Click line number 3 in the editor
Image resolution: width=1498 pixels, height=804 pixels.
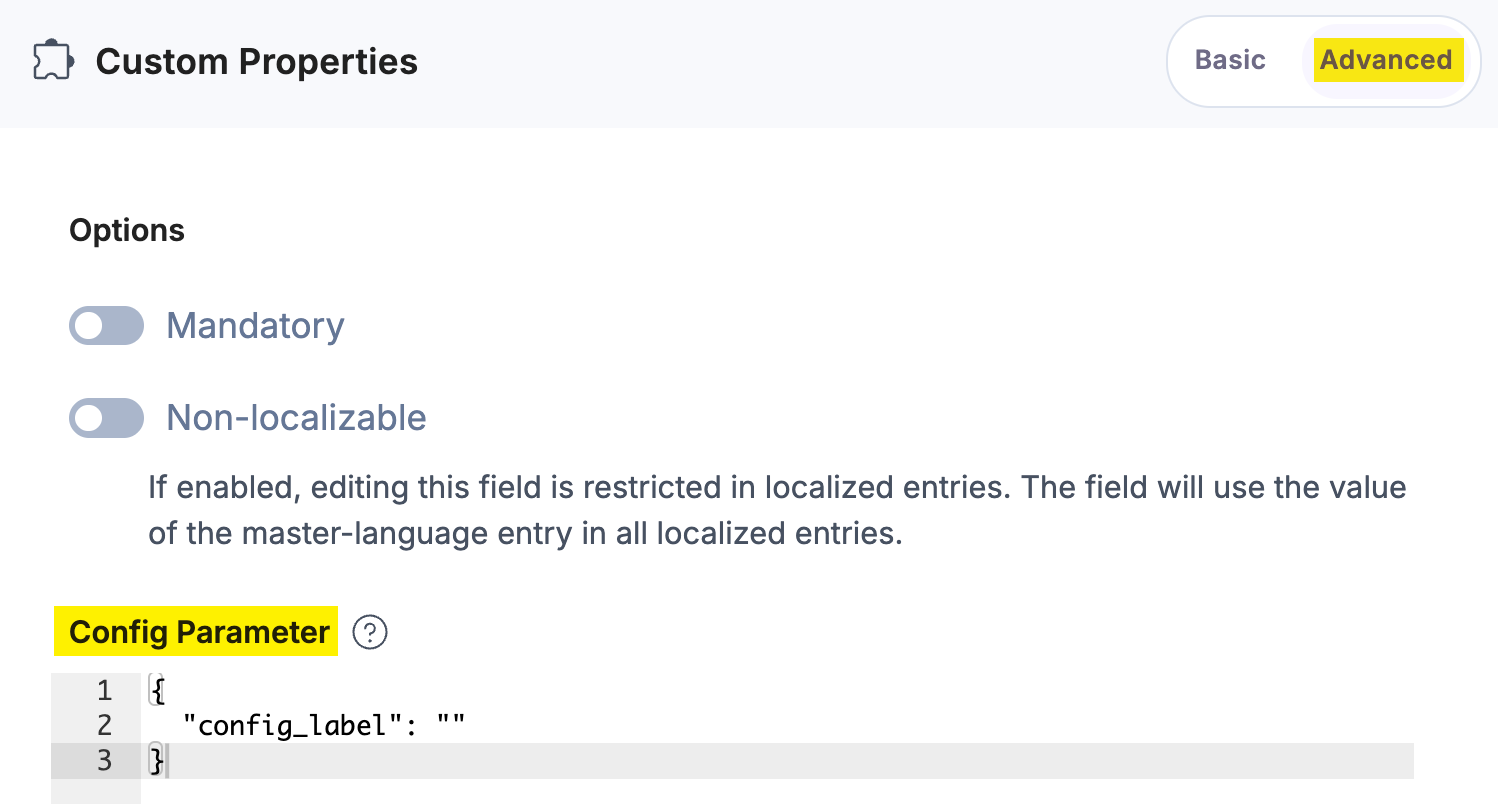[x=103, y=761]
